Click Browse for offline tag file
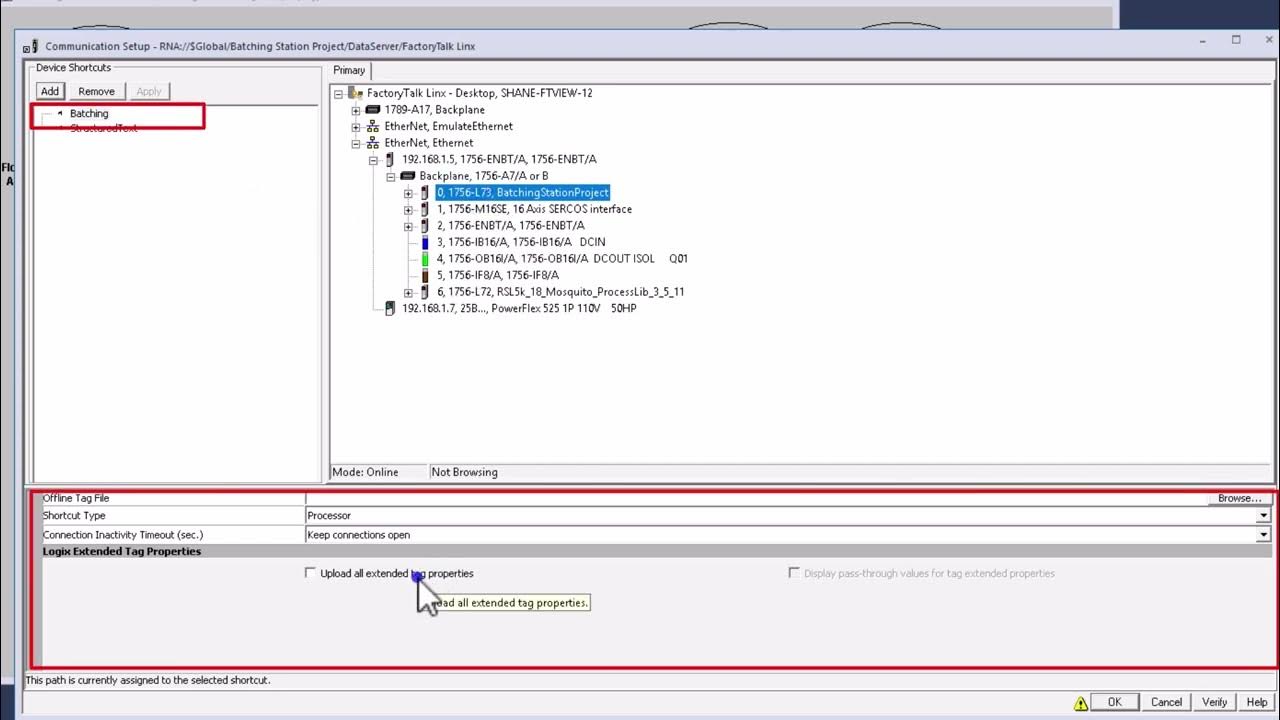The image size is (1280, 720). [x=1239, y=498]
